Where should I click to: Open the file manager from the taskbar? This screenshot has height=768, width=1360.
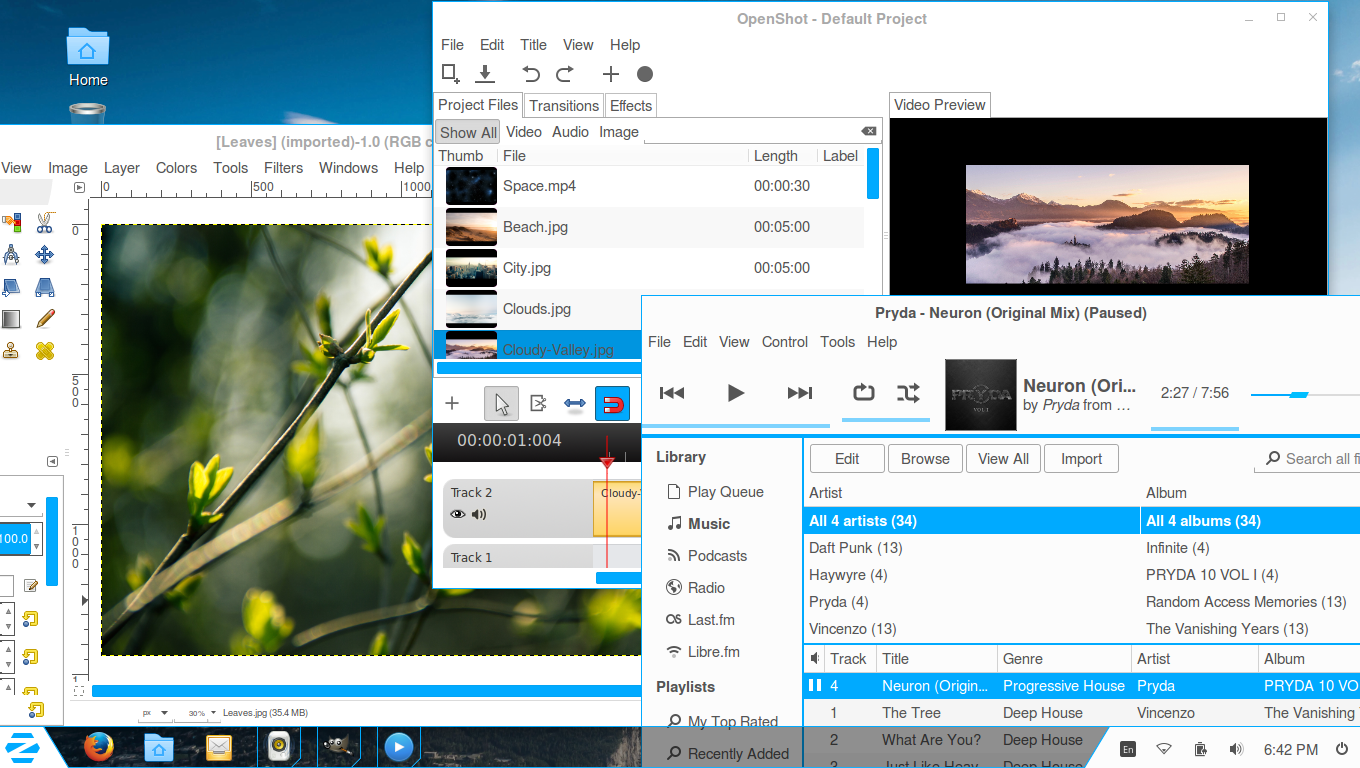[158, 746]
